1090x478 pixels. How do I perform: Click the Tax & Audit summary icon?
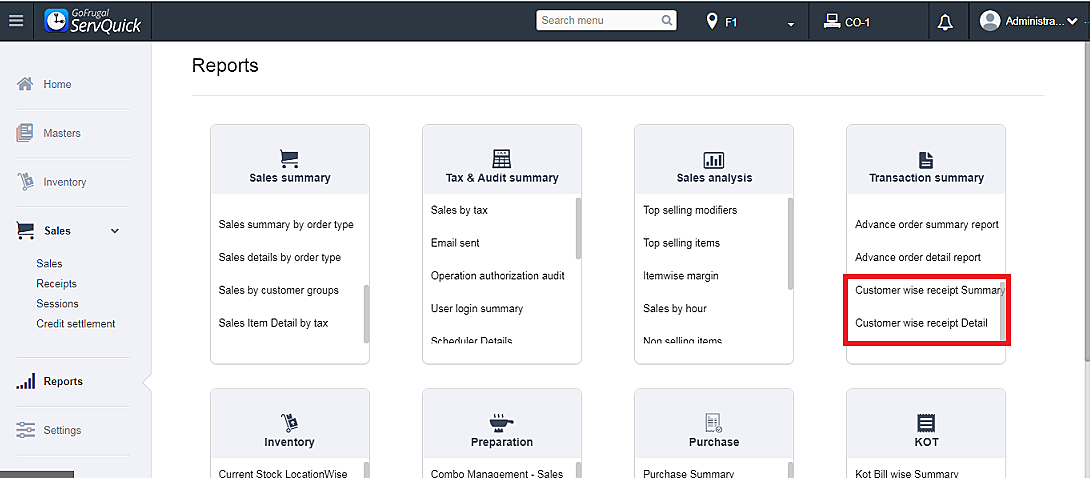502,159
